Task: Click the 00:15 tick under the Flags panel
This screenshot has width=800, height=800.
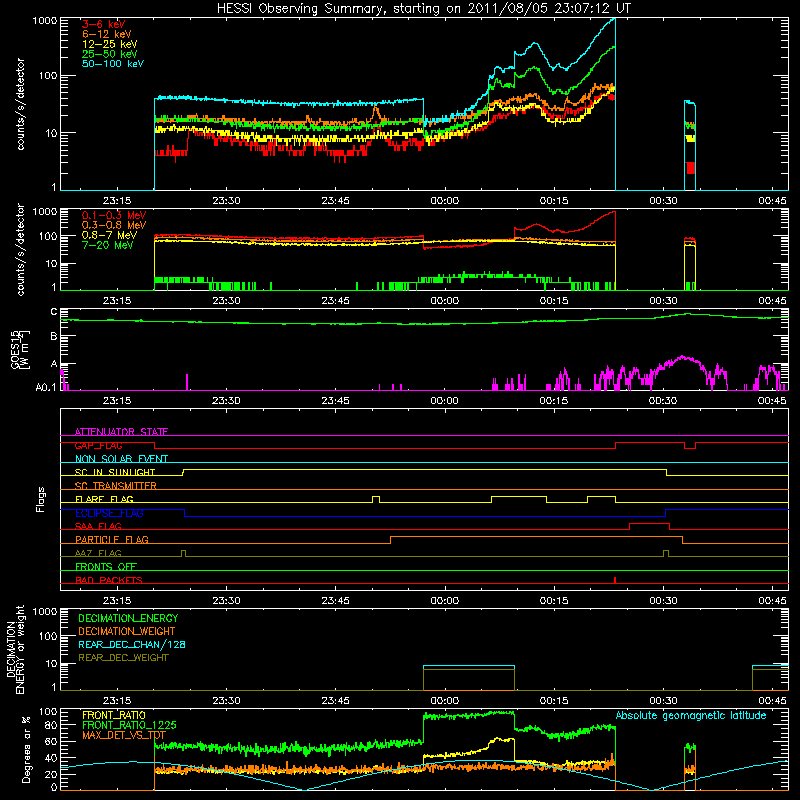Action: tap(554, 600)
